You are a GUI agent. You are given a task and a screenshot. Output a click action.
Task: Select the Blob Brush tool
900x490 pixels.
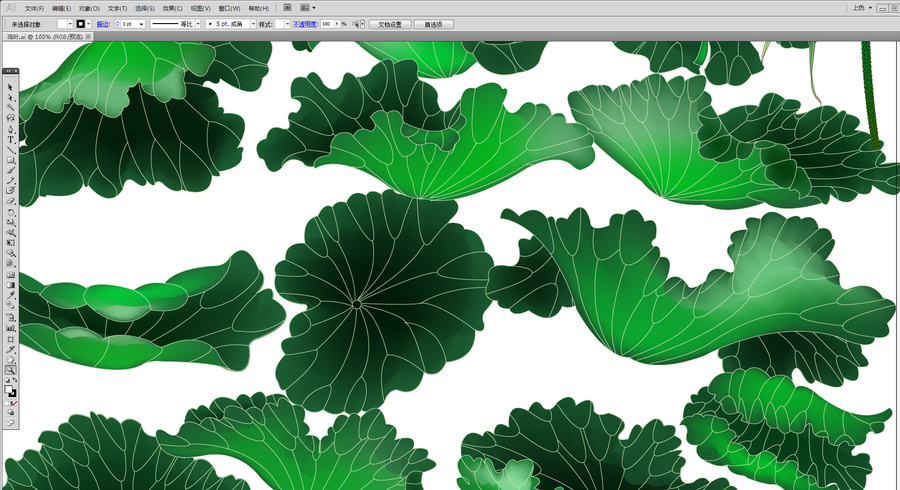tap(10, 190)
